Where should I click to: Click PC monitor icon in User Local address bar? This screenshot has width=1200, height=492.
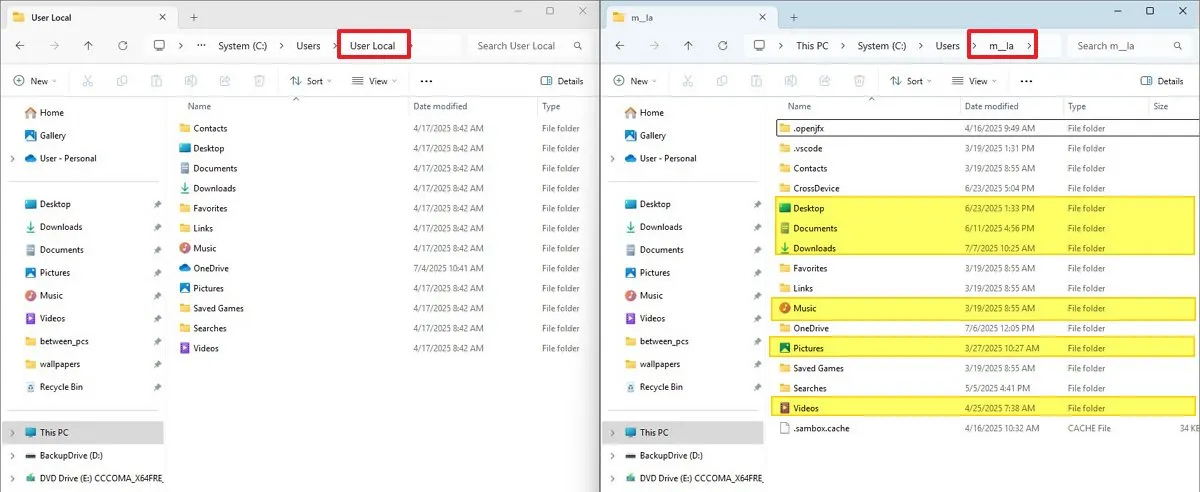point(158,46)
